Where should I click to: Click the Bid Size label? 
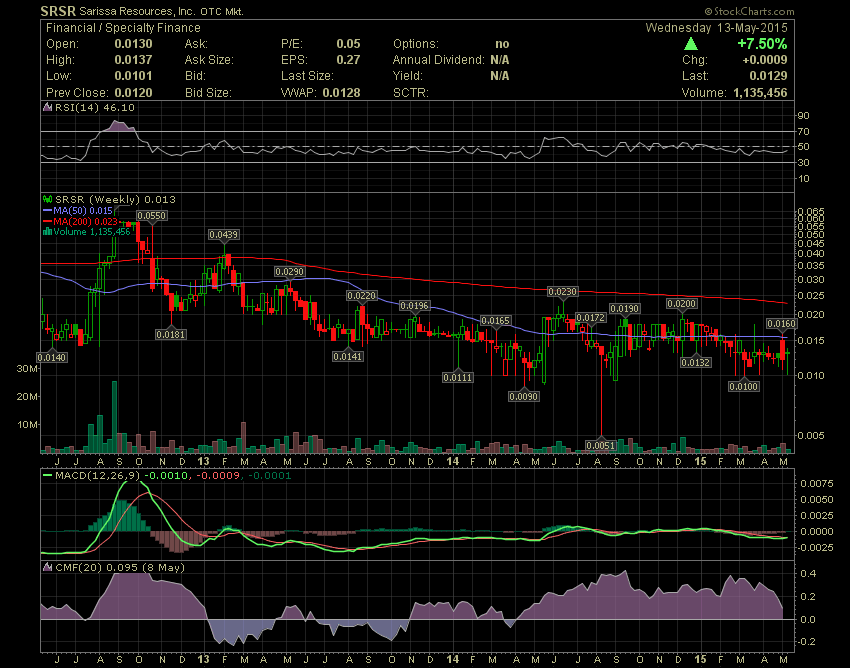coord(208,93)
